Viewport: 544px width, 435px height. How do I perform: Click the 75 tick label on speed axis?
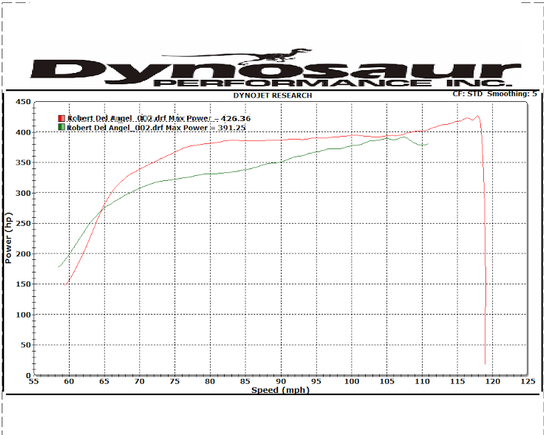pyautogui.click(x=175, y=382)
